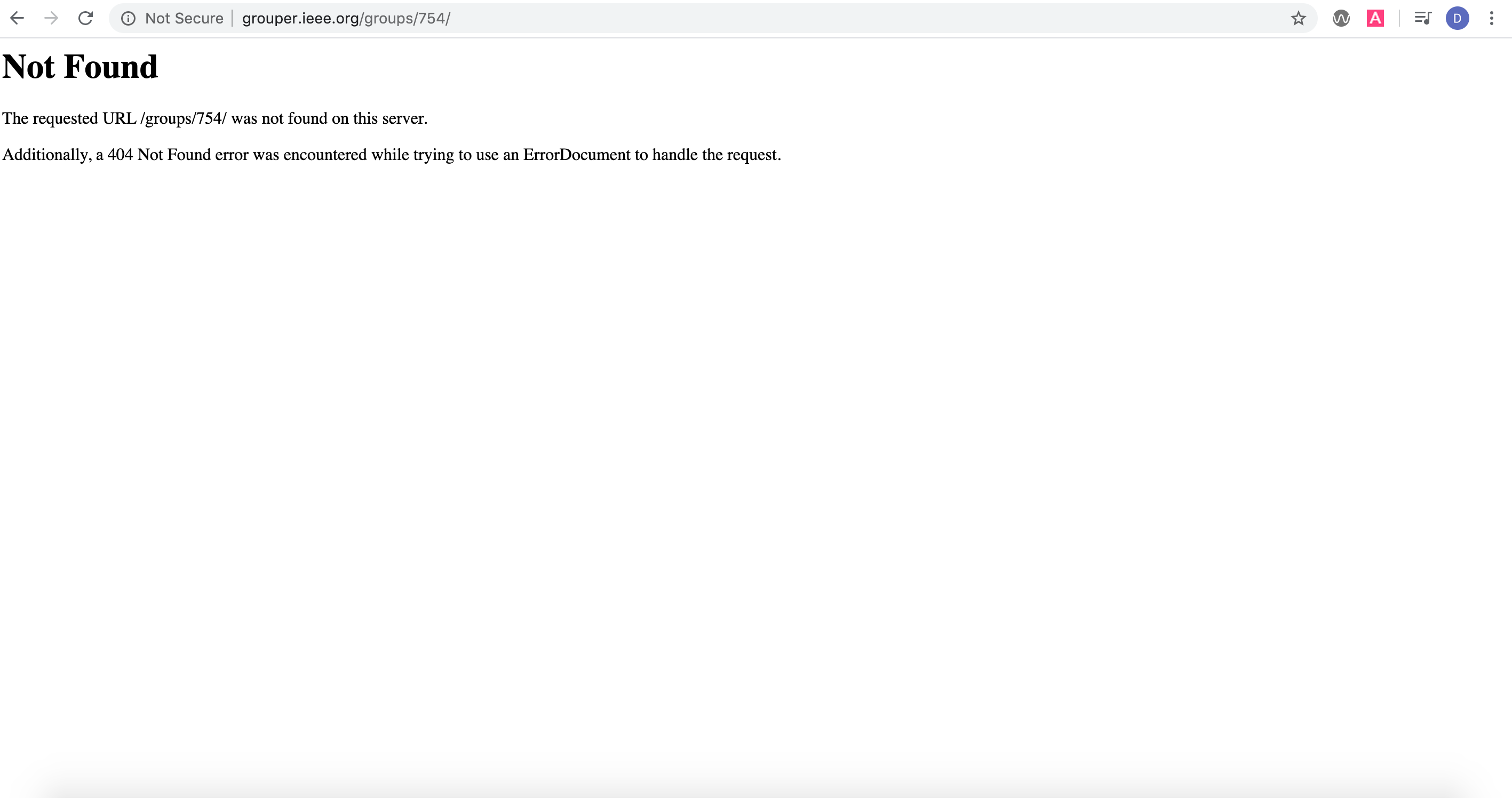The height and width of the screenshot is (798, 1512).
Task: Click the circled info badge before Not Secure
Action: click(129, 18)
